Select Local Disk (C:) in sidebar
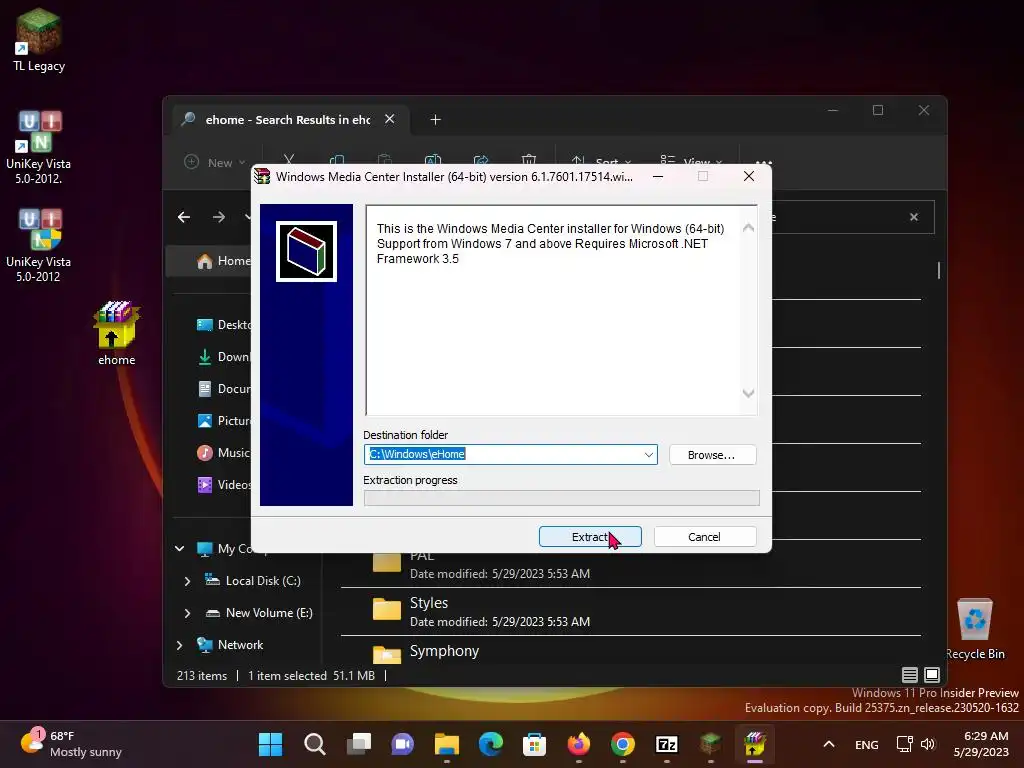This screenshot has width=1024, height=768. click(x=253, y=581)
